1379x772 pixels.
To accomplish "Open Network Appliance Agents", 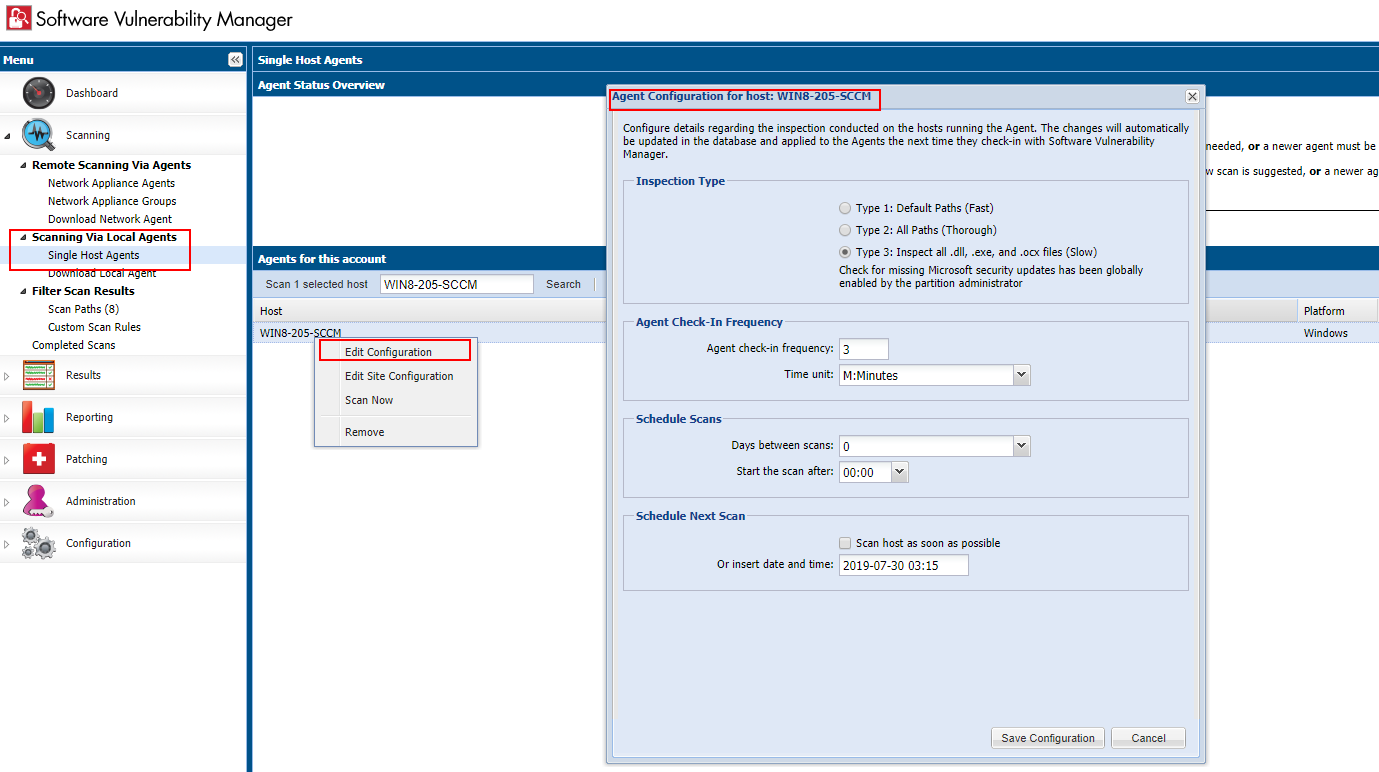I will coord(111,183).
